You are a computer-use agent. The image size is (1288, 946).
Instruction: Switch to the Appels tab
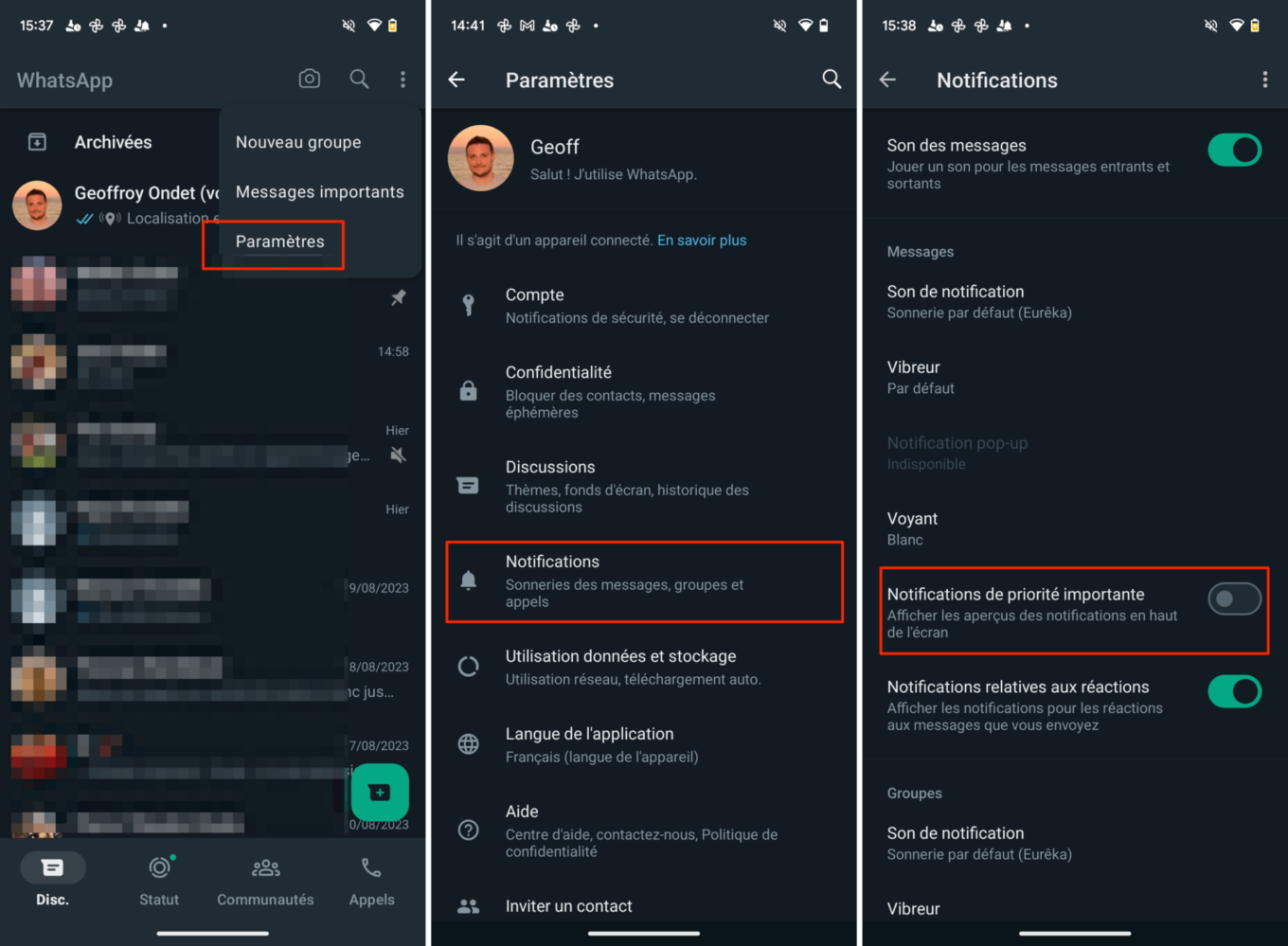(x=371, y=881)
